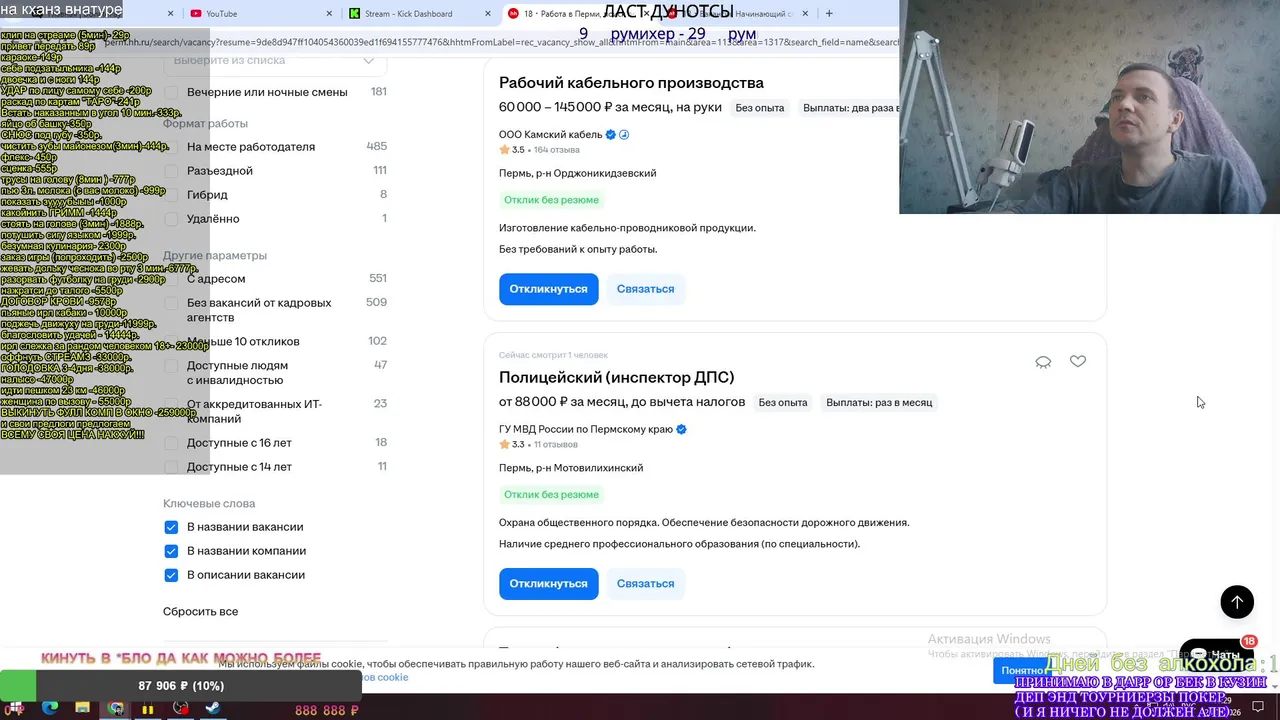Viewport: 1280px width, 720px height.
Task: Click the browser address bar URL
Action: tap(500, 42)
